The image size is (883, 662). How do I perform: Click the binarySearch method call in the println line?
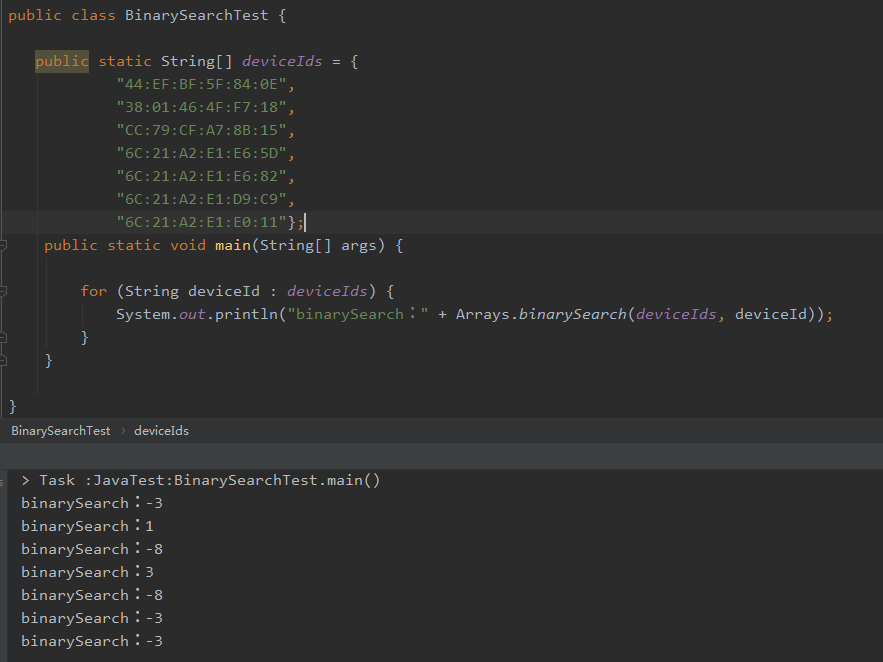pyautogui.click(x=573, y=314)
